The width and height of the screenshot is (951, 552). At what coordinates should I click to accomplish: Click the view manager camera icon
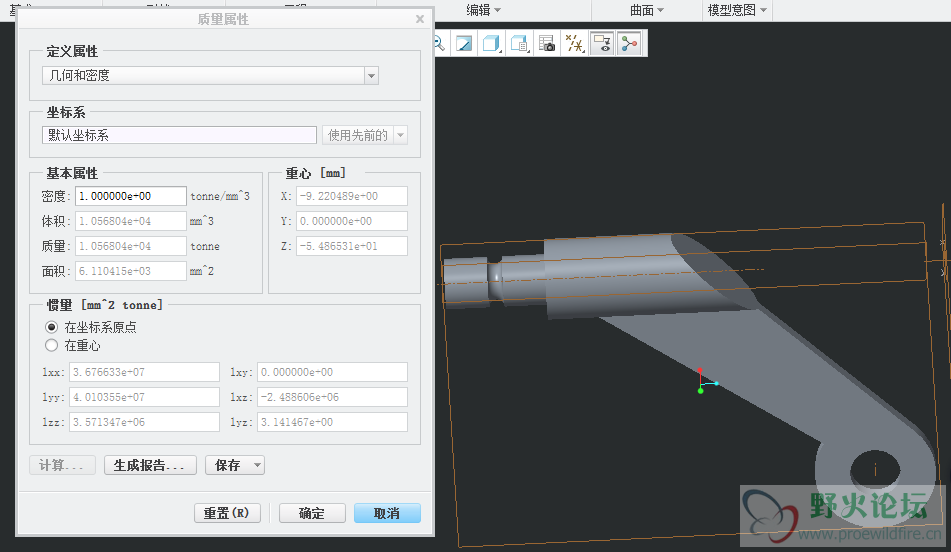point(546,44)
